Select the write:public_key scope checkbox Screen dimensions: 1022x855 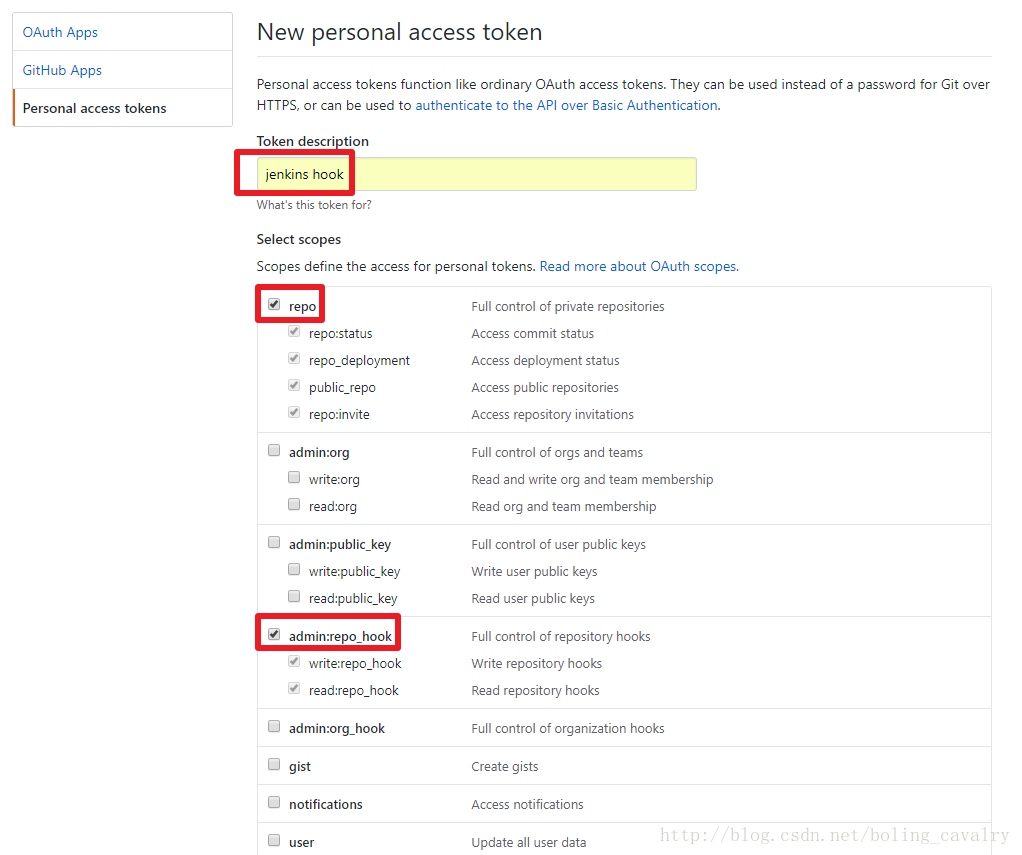pyautogui.click(x=294, y=570)
